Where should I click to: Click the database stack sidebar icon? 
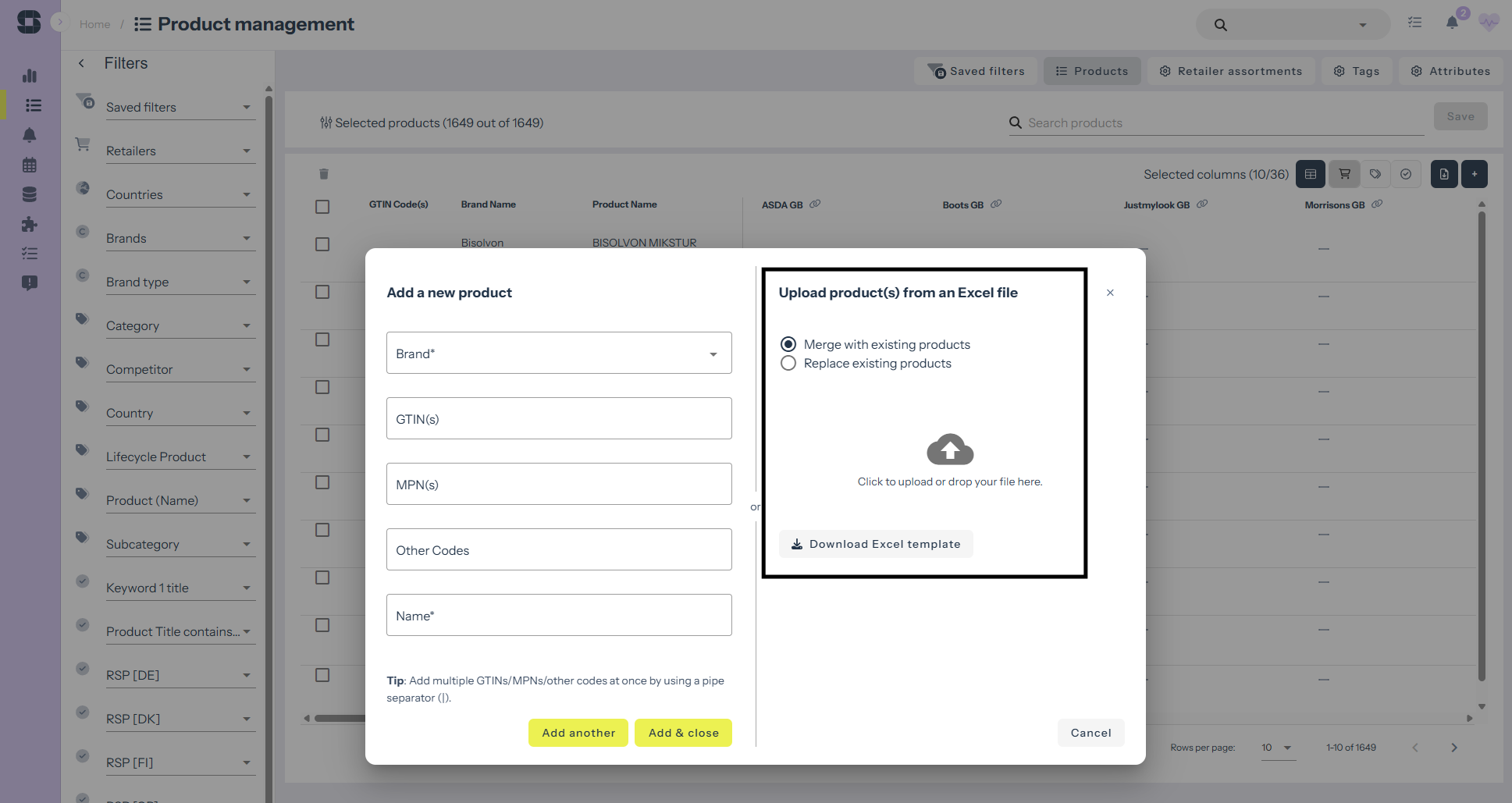30,194
